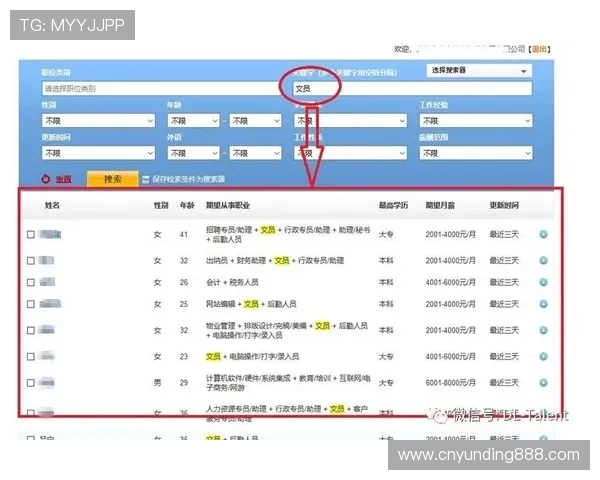Click the 最高学历 column header
Image resolution: width=600 pixels, height=480 pixels.
pos(393,205)
